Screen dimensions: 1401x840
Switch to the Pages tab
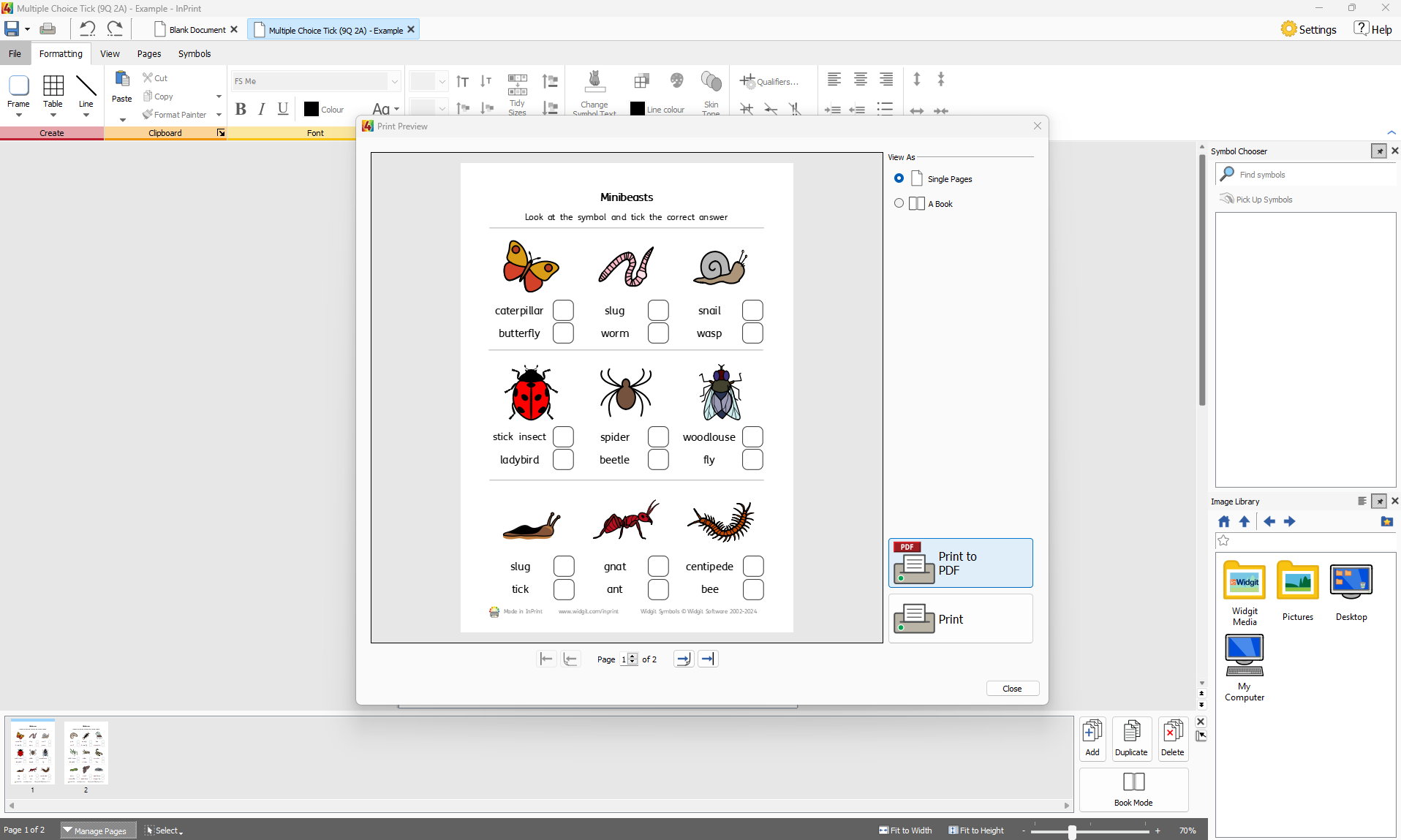tap(149, 53)
